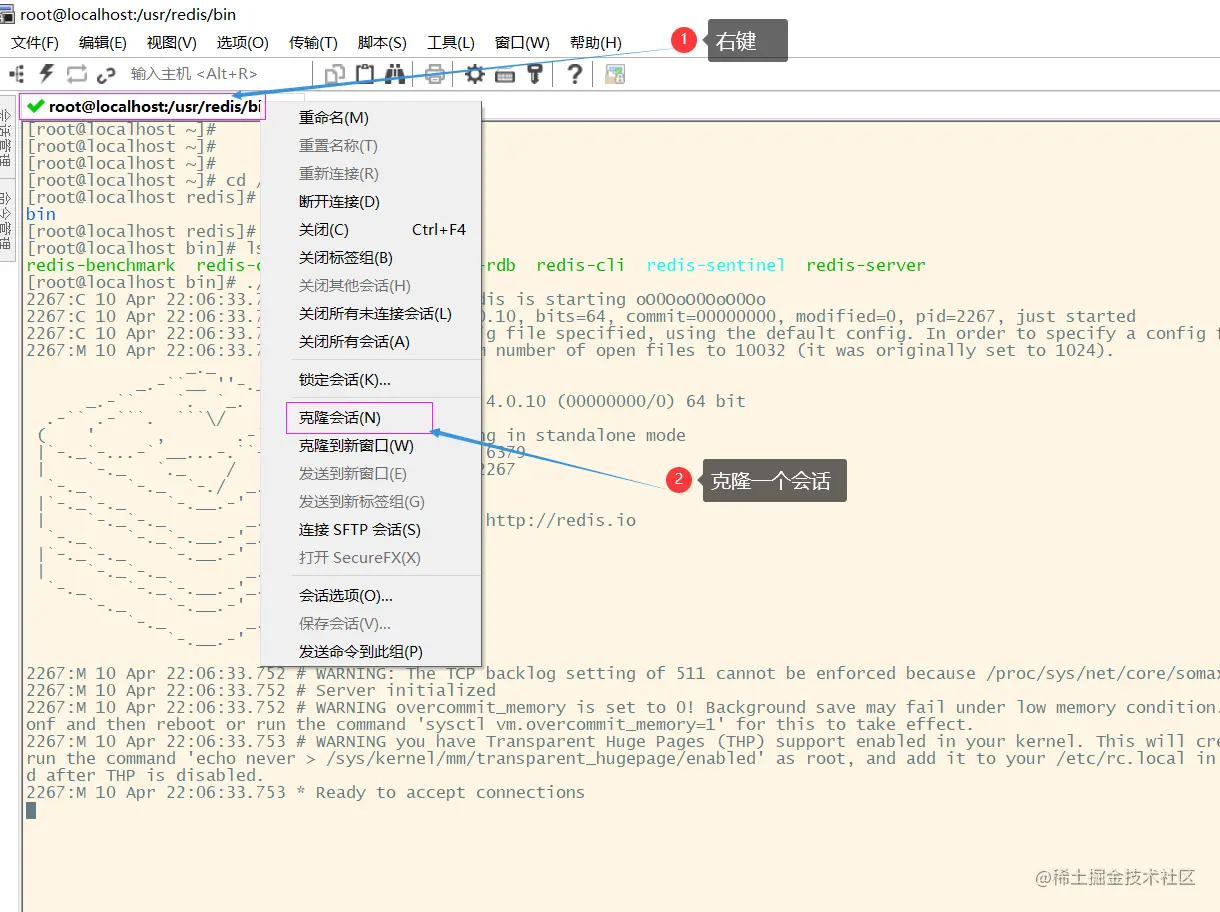Choose 克隆会话(N) menu entry

click(371, 418)
